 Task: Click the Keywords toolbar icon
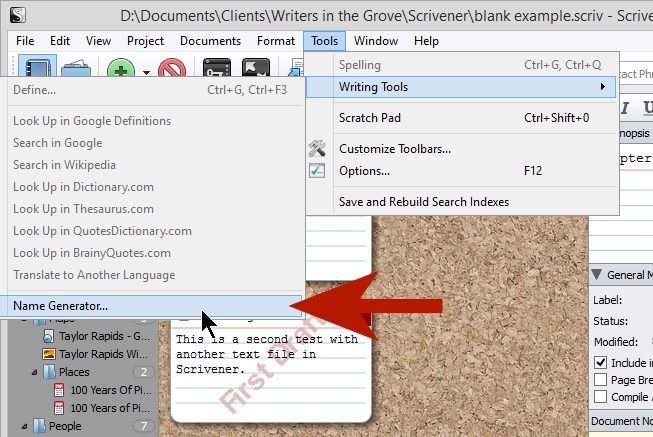[x=218, y=68]
